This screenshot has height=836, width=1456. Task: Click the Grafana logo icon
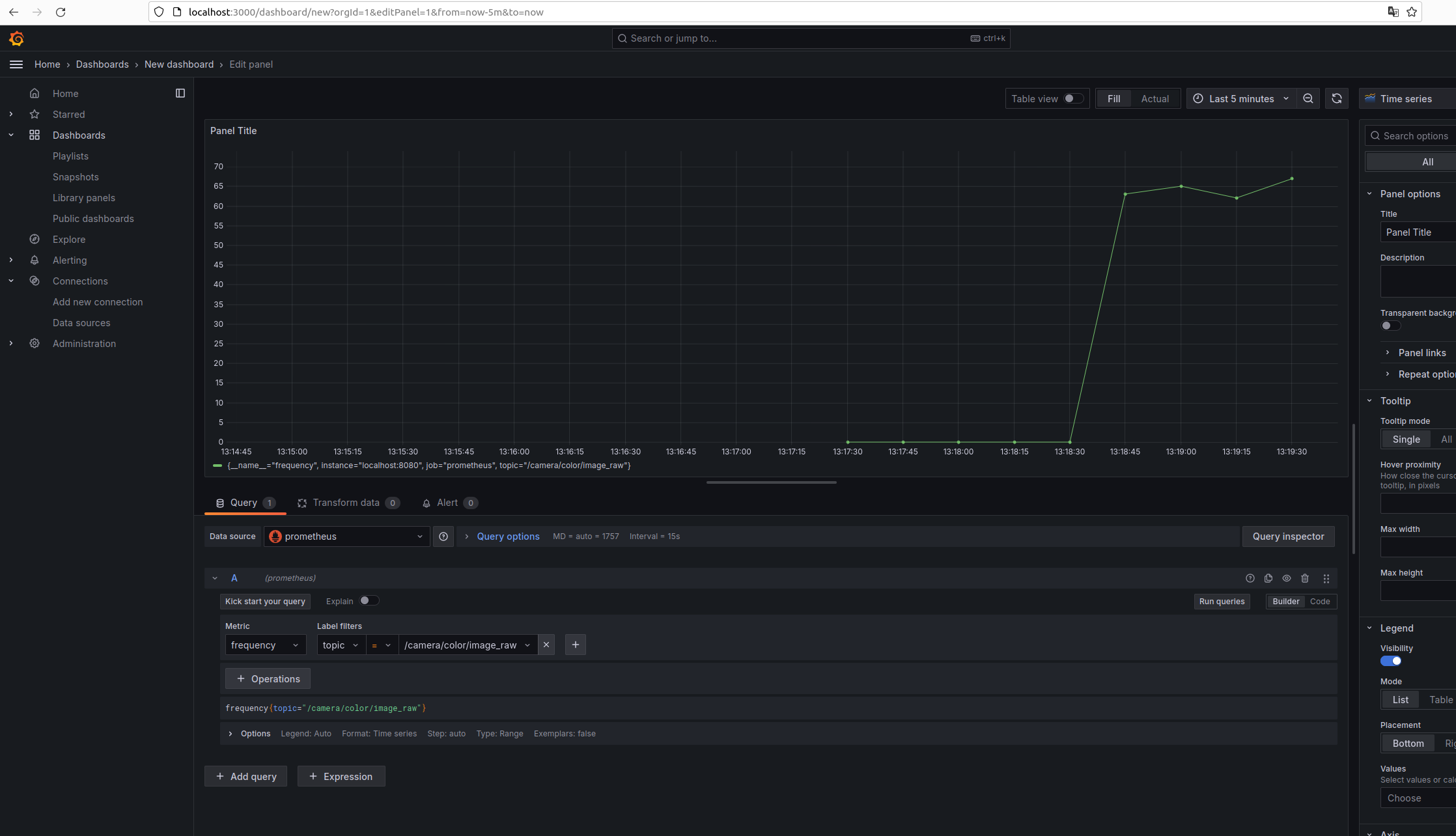[x=17, y=38]
